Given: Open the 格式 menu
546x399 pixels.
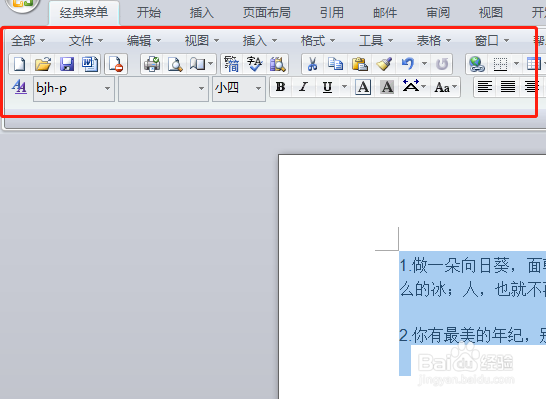Looking at the screenshot, I should coord(318,41).
